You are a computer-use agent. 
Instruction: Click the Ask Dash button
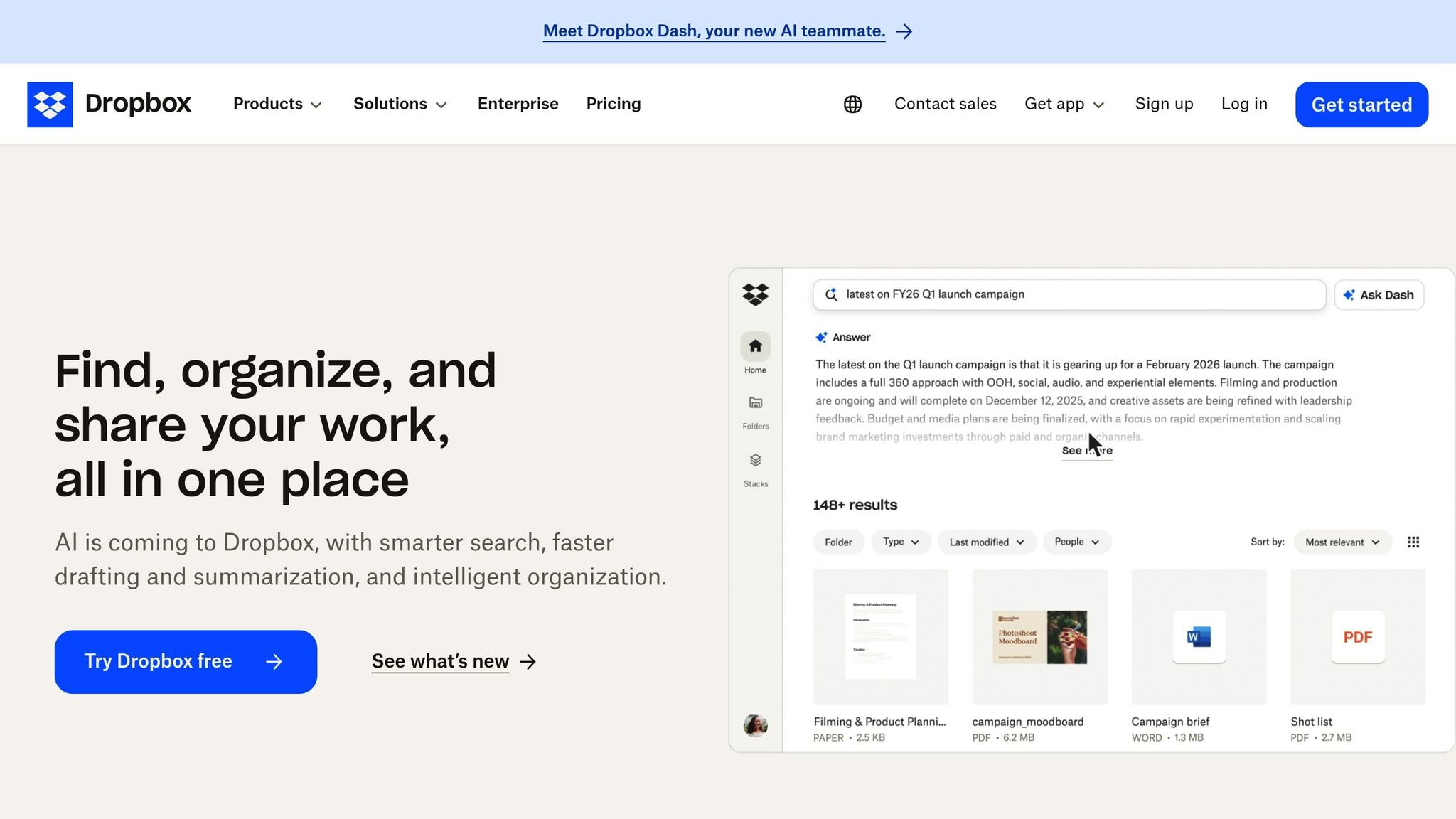(x=1379, y=294)
